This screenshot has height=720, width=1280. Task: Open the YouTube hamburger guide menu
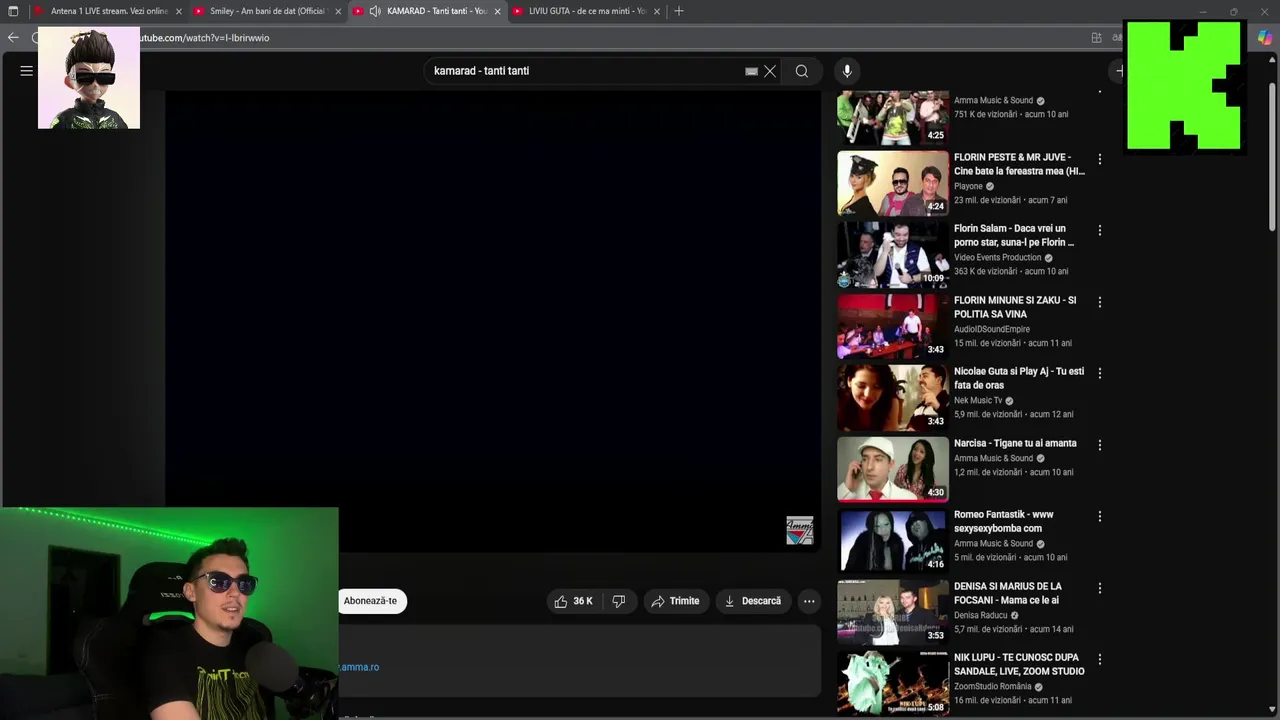pos(27,71)
